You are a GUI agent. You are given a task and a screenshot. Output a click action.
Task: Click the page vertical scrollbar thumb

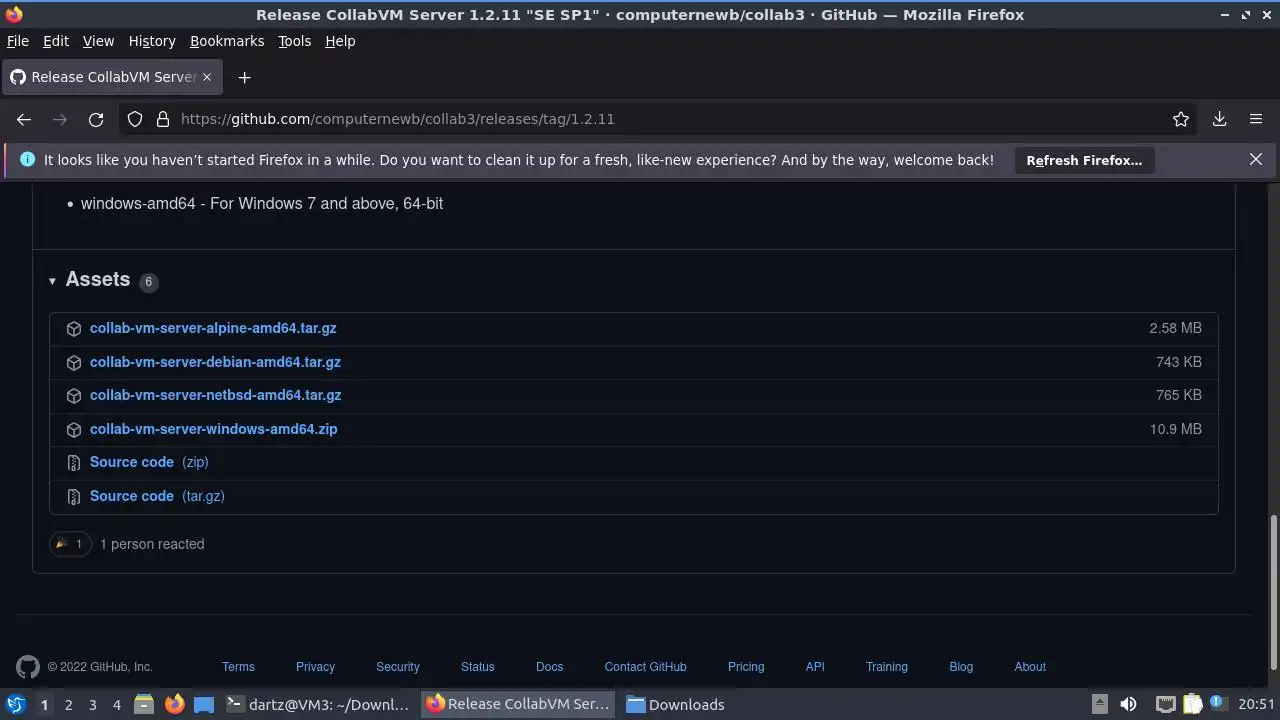pos(1273,592)
